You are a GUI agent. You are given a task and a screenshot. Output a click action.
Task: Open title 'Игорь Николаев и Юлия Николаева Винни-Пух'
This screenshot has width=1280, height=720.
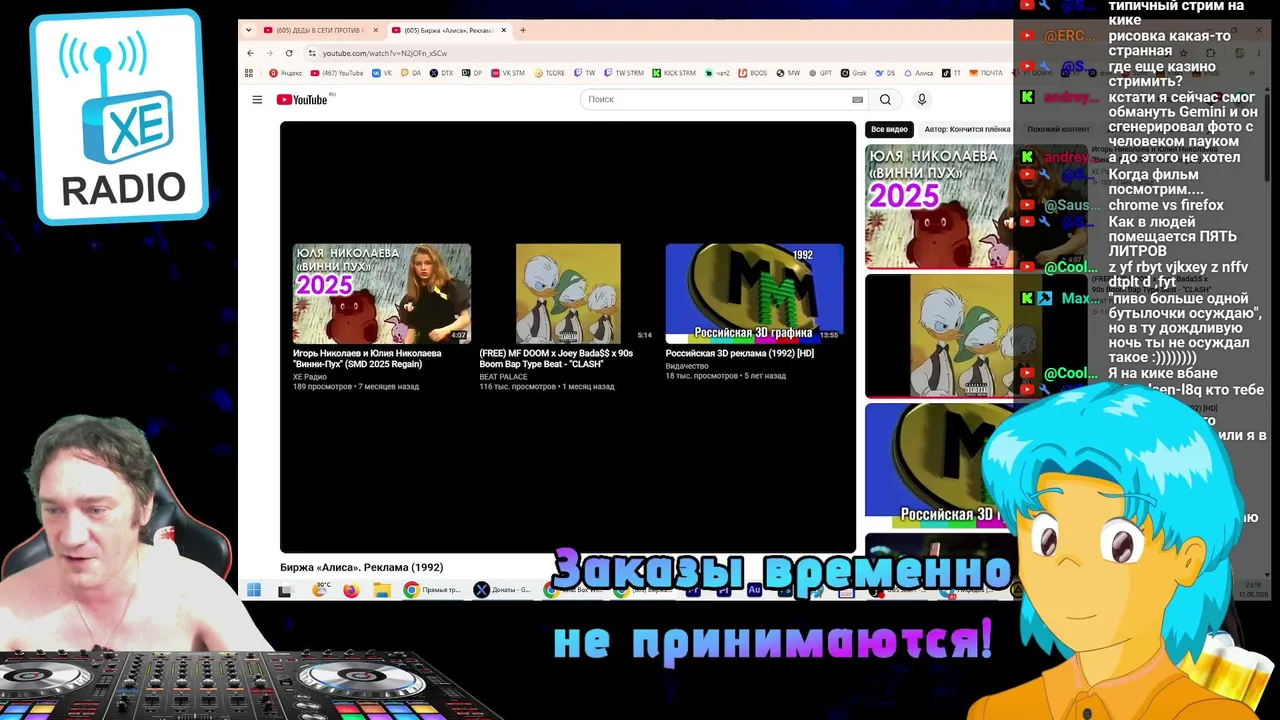[x=367, y=358]
